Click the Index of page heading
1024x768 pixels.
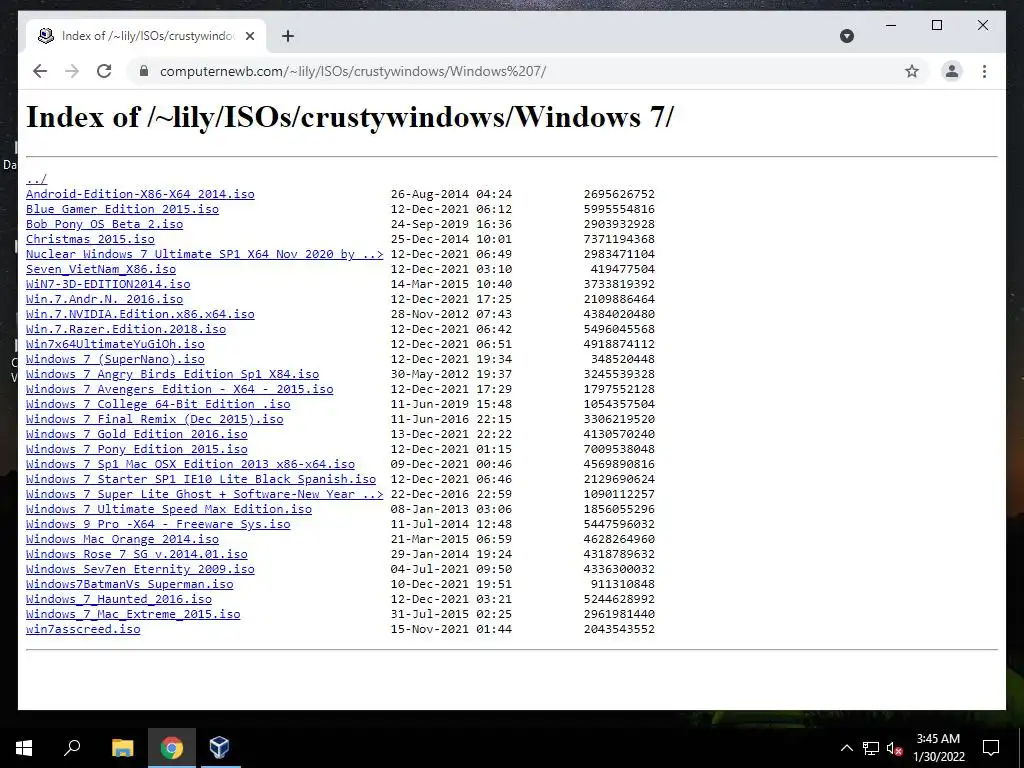pyautogui.click(x=349, y=118)
